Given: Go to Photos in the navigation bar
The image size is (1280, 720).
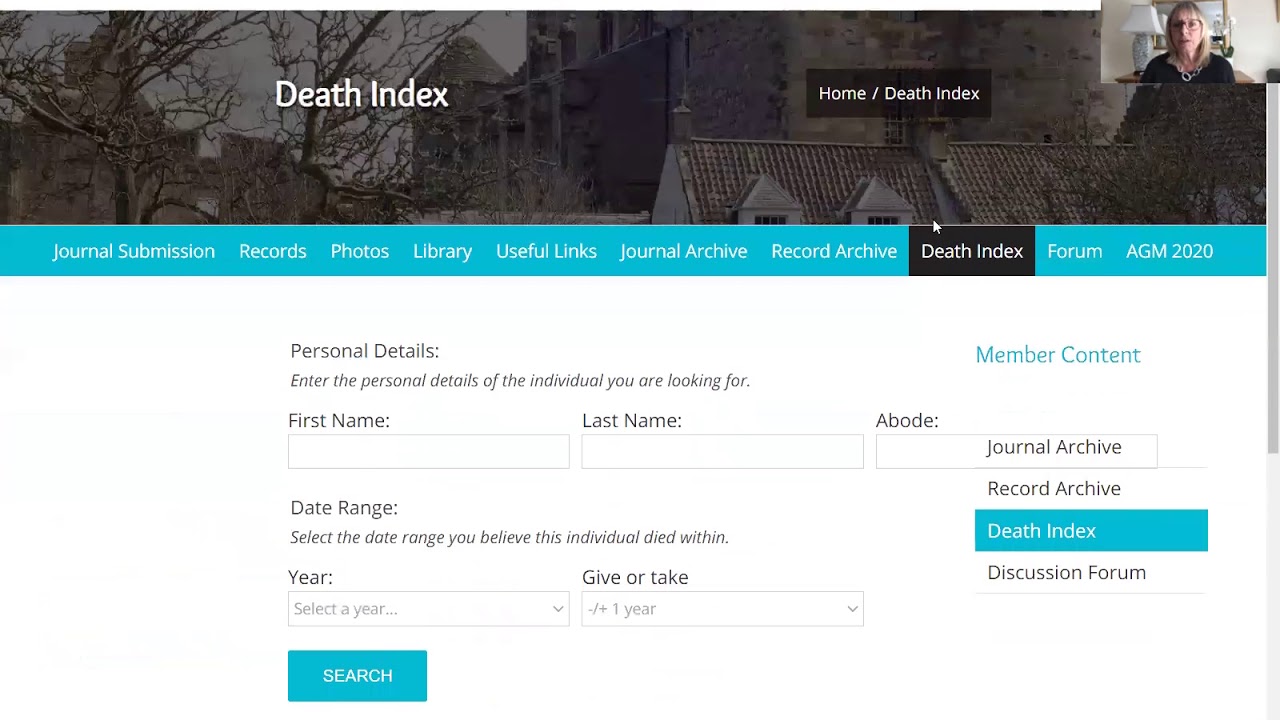Looking at the screenshot, I should coord(360,251).
